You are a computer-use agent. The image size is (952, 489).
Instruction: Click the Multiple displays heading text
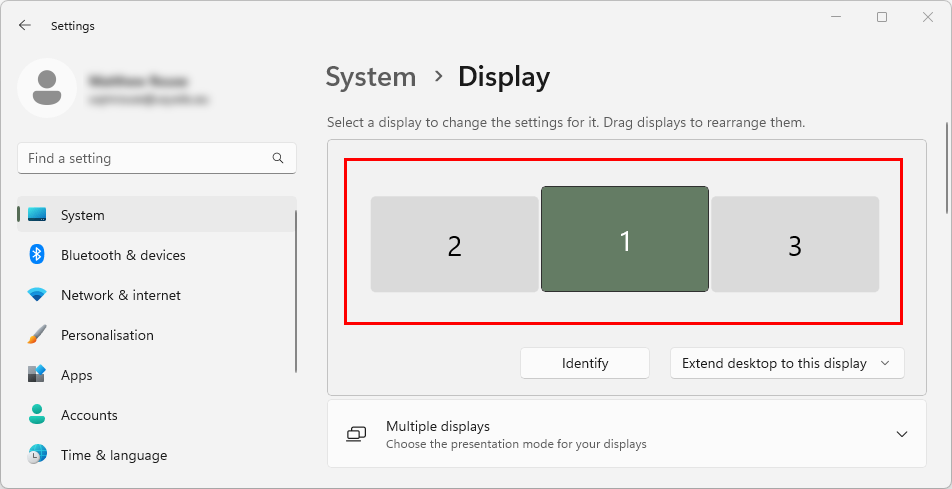point(438,426)
